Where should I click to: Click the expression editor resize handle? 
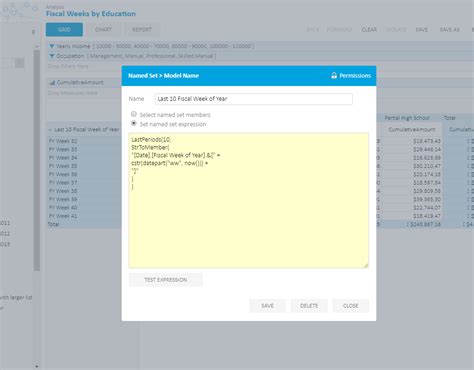[366, 265]
